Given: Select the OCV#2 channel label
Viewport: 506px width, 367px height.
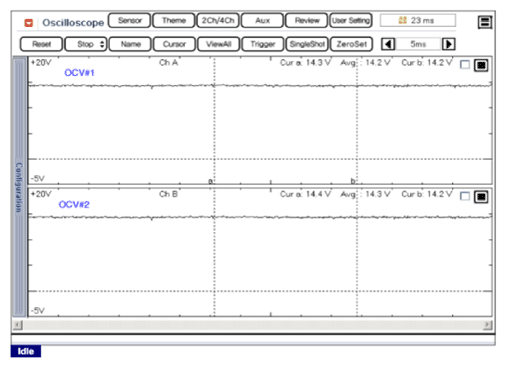Looking at the screenshot, I should click(x=74, y=204).
